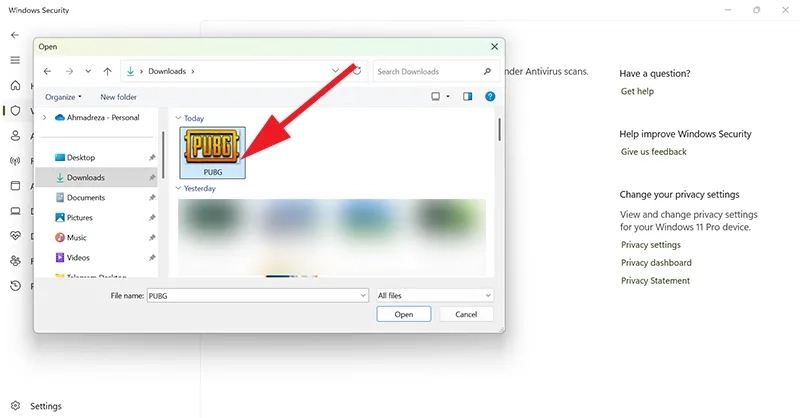
Task: Open Windows Security Settings gear
Action: pyautogui.click(x=15, y=406)
